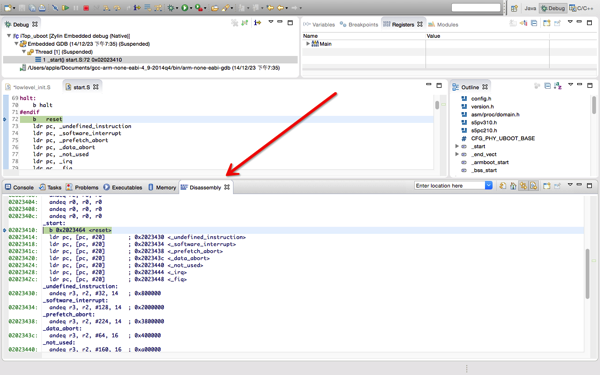Toggle Show Source in Disassembly view
This screenshot has height=375, width=600.
click(533, 186)
